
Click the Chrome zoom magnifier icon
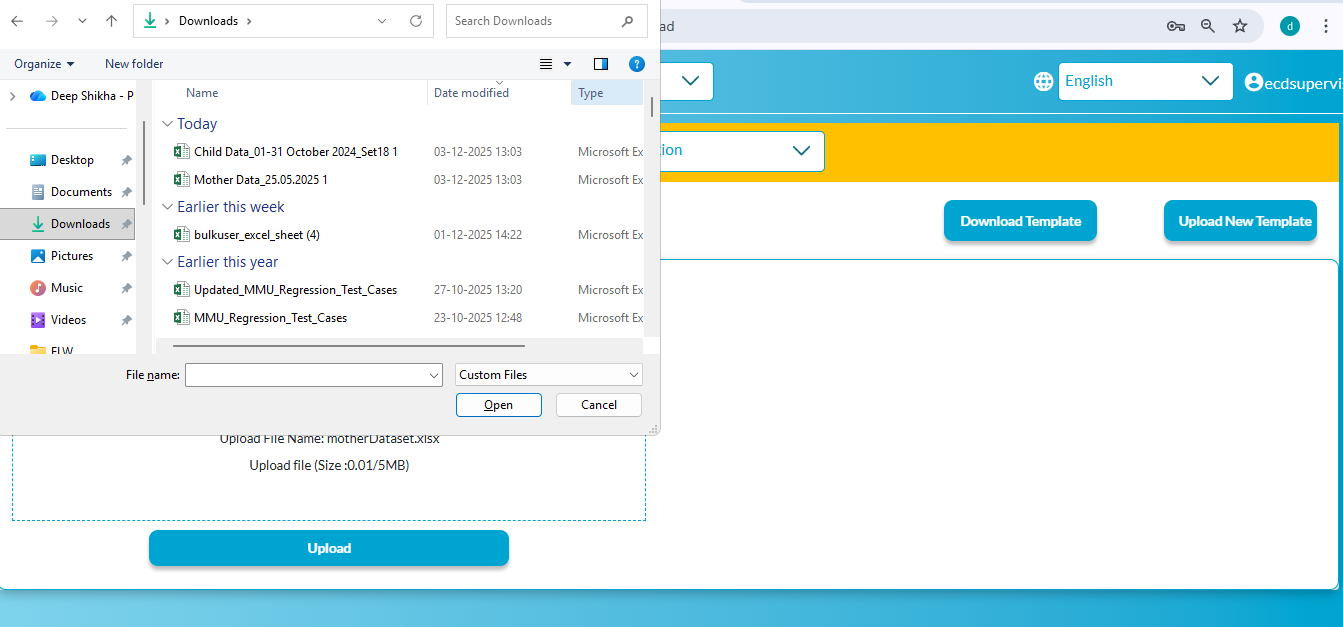coord(1208,26)
